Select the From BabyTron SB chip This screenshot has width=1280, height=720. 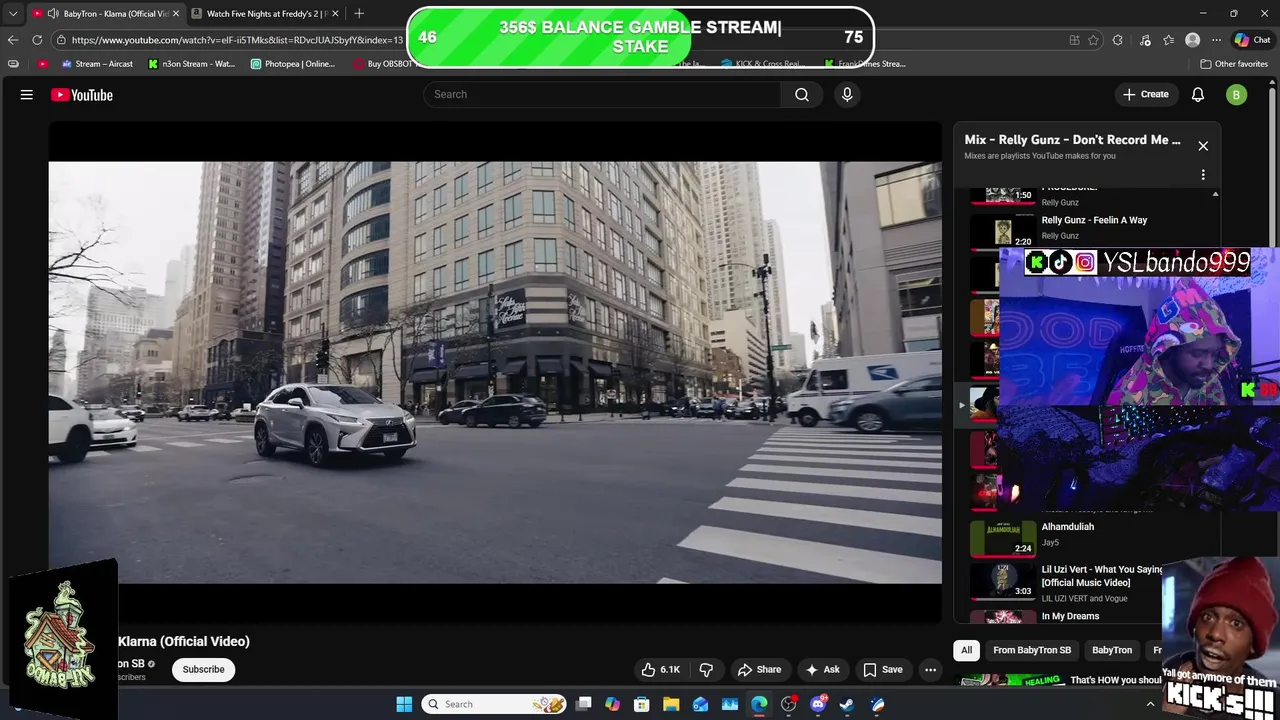click(x=1032, y=650)
